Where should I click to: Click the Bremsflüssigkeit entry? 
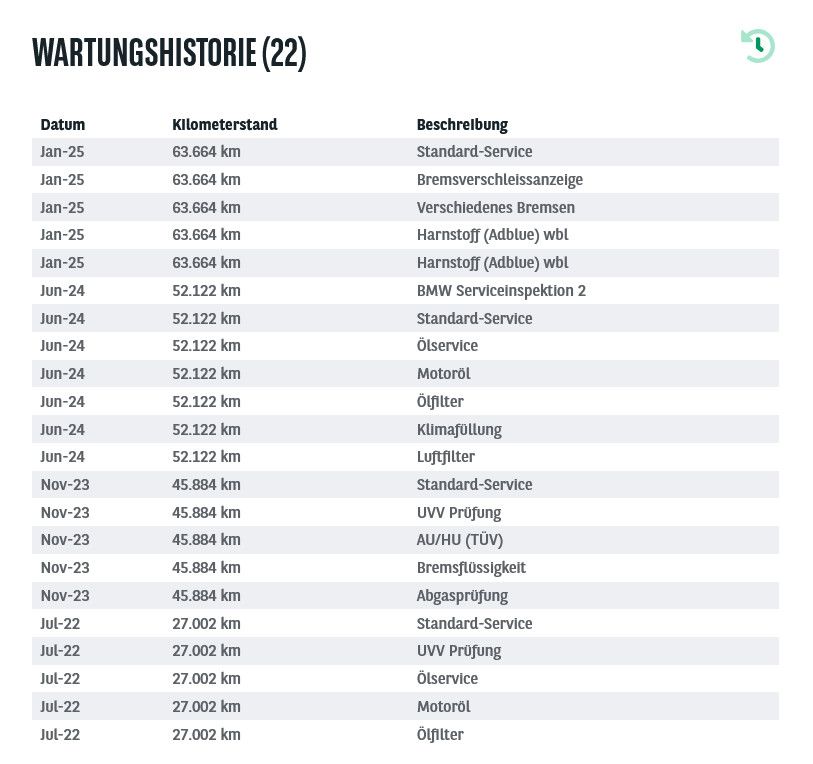[x=471, y=568]
